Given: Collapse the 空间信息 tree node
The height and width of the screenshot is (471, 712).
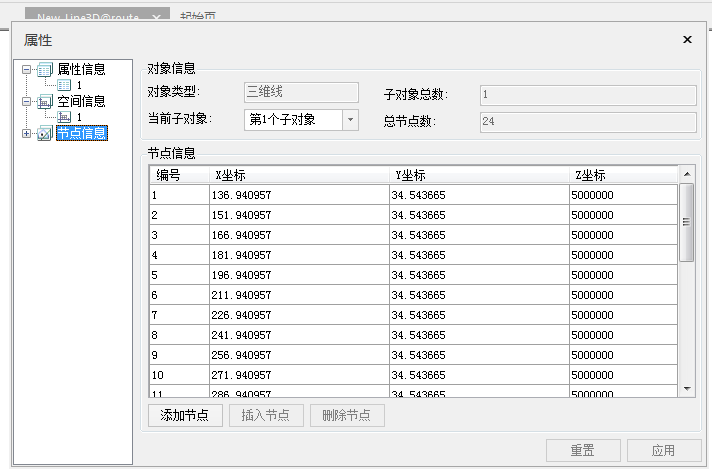Looking at the screenshot, I should coord(26,102).
